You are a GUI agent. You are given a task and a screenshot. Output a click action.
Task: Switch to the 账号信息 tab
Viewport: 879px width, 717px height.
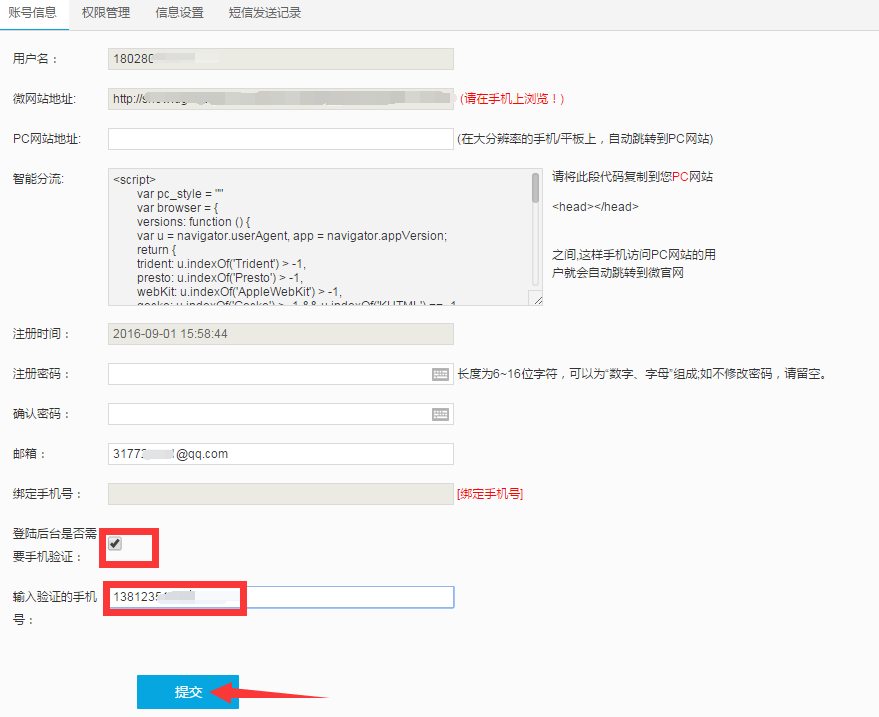tap(32, 13)
